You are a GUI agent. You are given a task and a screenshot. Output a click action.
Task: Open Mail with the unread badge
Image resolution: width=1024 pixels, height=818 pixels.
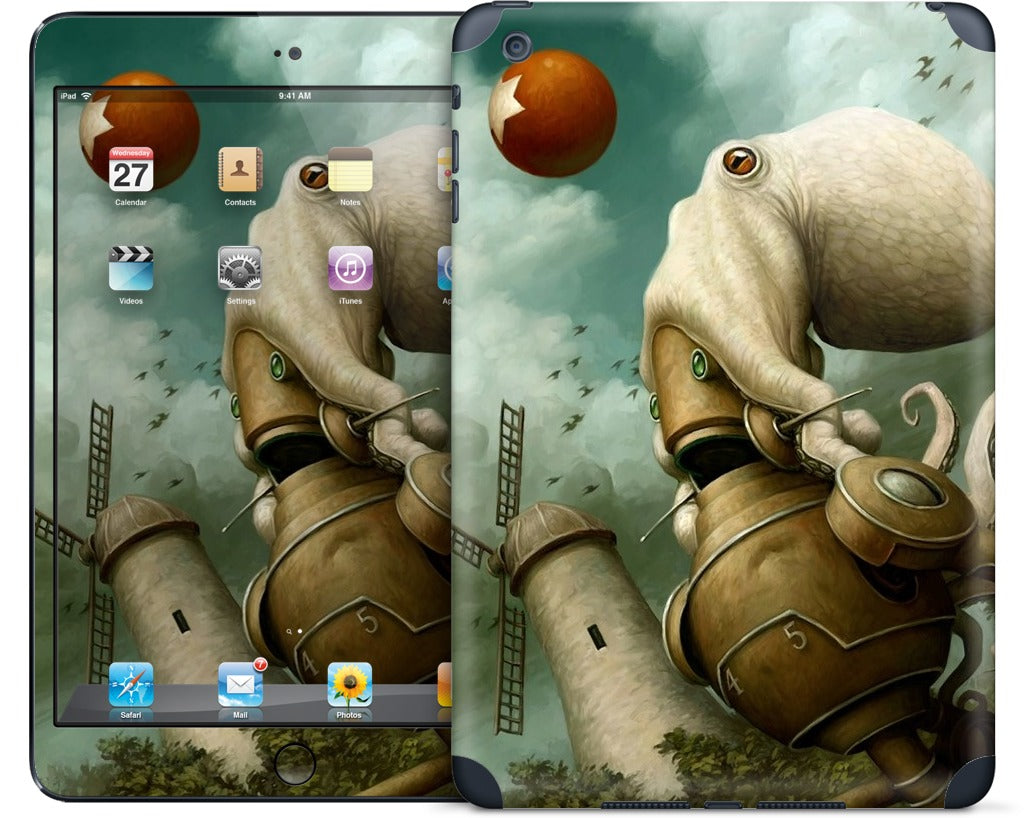pos(240,684)
